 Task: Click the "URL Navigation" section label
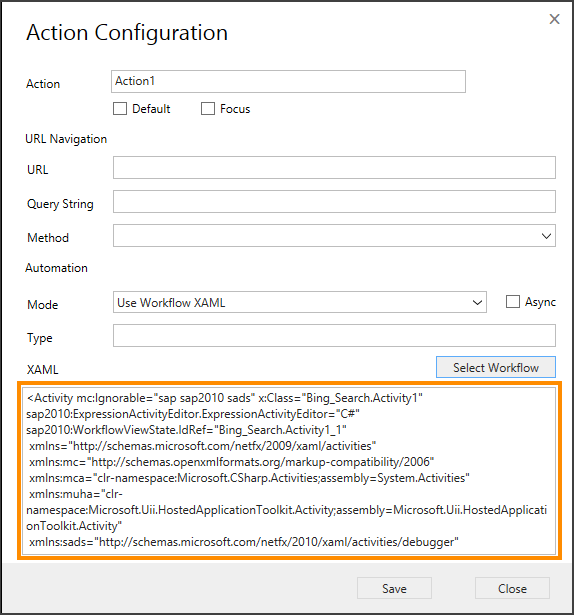(x=66, y=139)
